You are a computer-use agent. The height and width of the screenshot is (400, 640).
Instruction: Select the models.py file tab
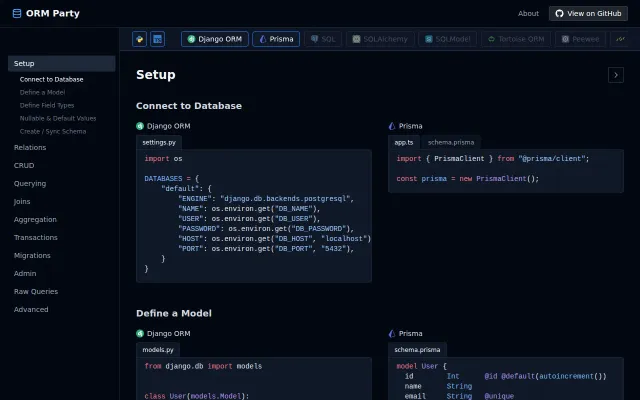tap(158, 350)
